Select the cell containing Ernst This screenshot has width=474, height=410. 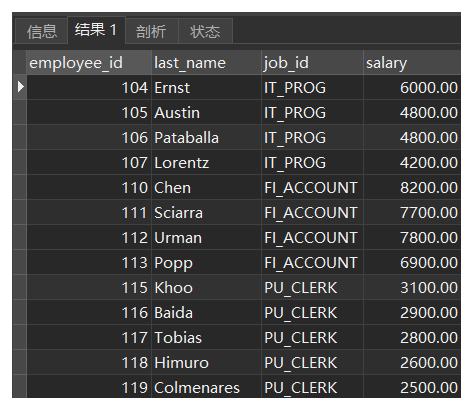pos(206,87)
